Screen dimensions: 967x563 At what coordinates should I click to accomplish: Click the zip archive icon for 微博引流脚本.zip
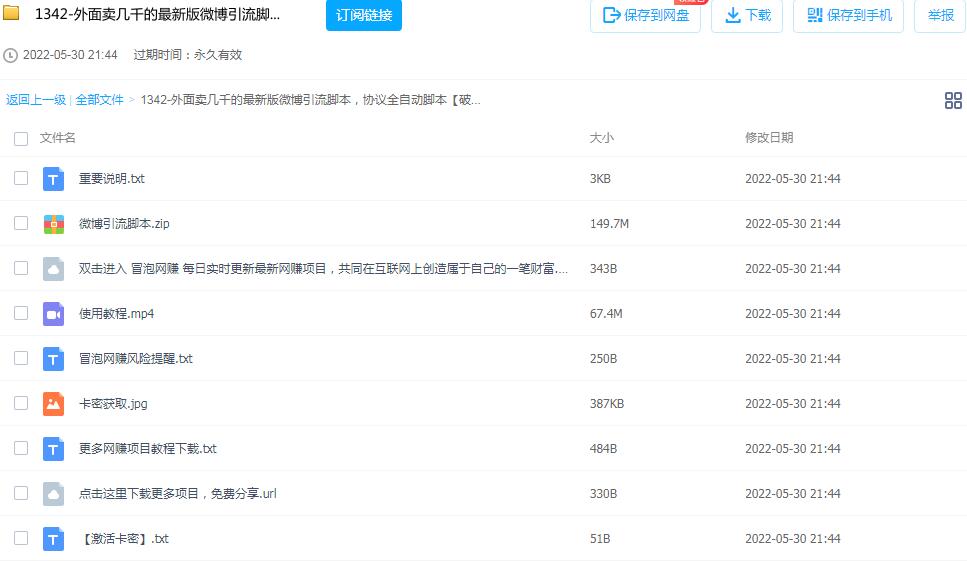click(x=54, y=224)
